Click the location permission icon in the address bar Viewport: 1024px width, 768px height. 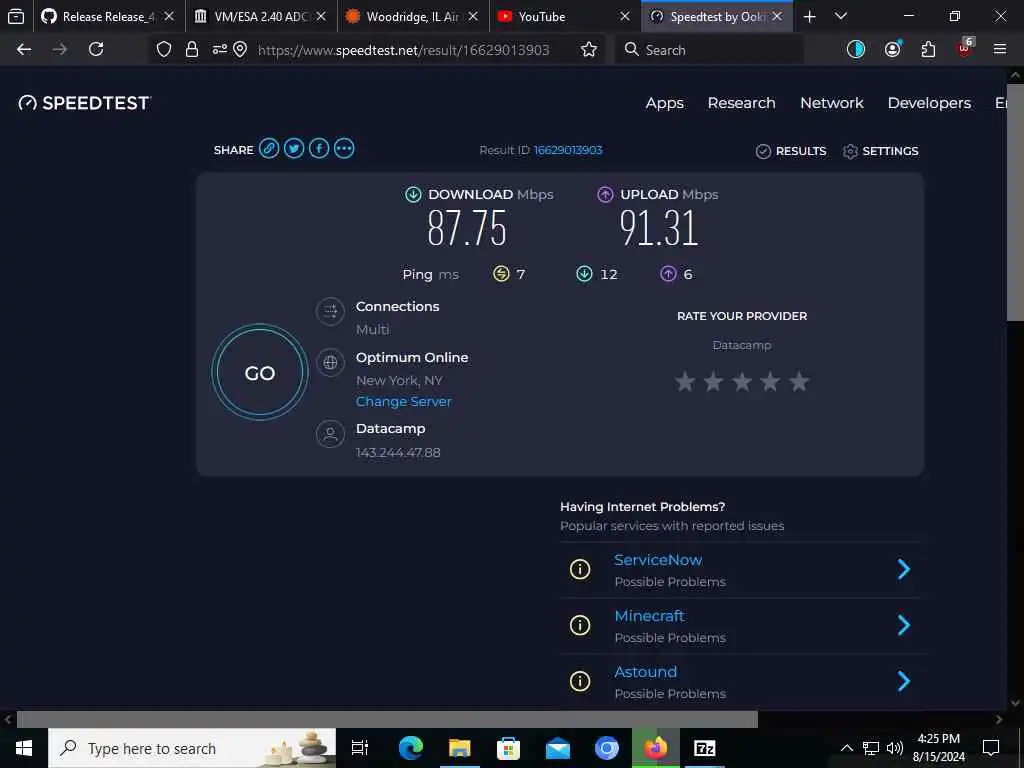click(240, 50)
